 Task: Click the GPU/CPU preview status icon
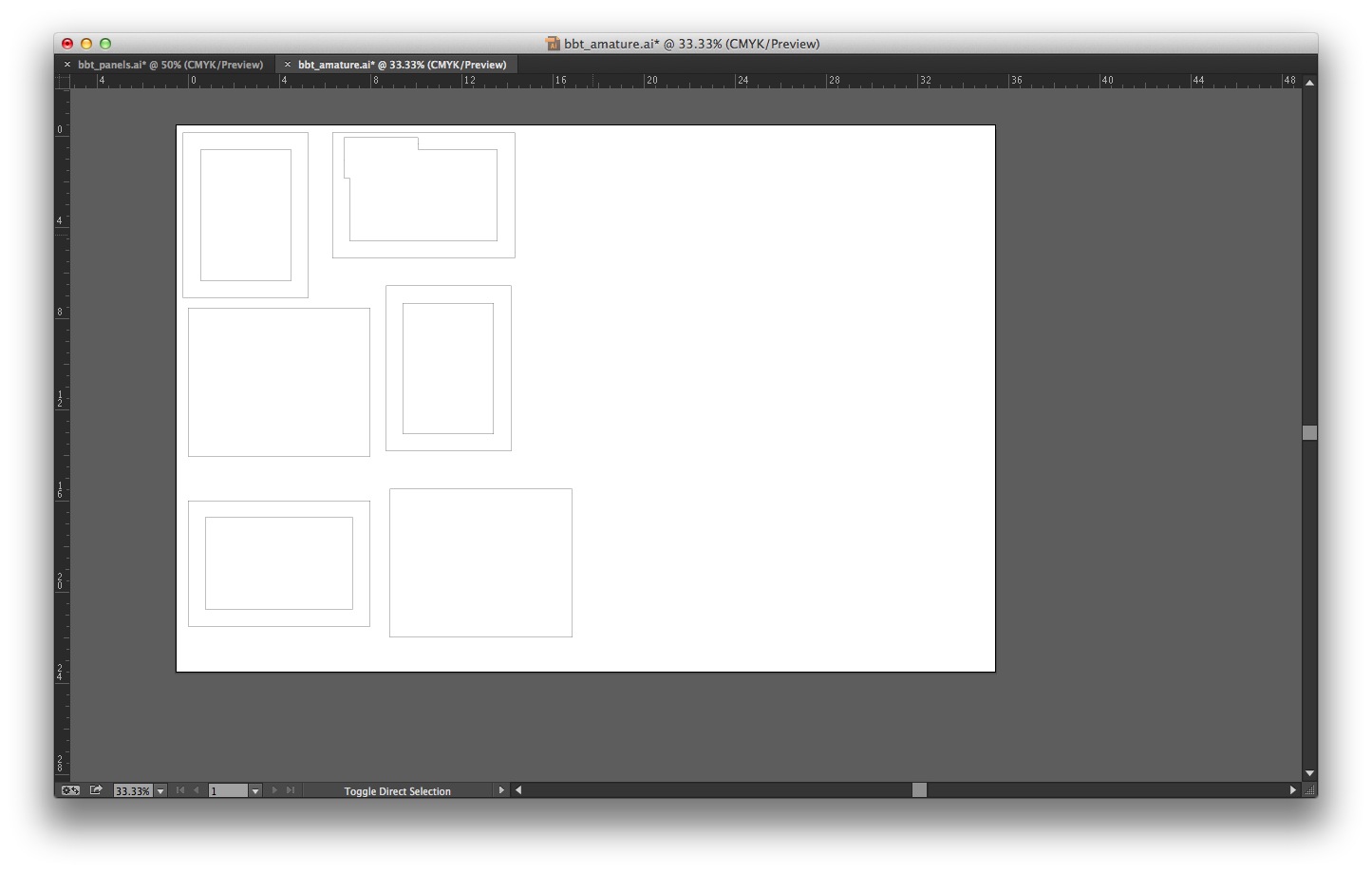70,790
